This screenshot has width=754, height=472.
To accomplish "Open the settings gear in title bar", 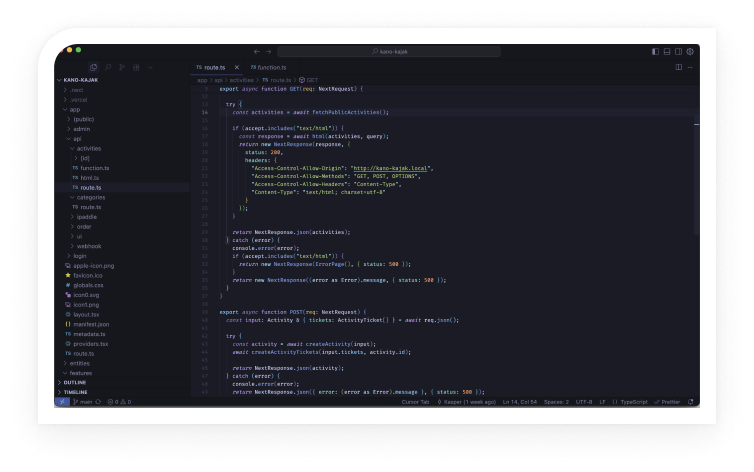I will tap(690, 51).
